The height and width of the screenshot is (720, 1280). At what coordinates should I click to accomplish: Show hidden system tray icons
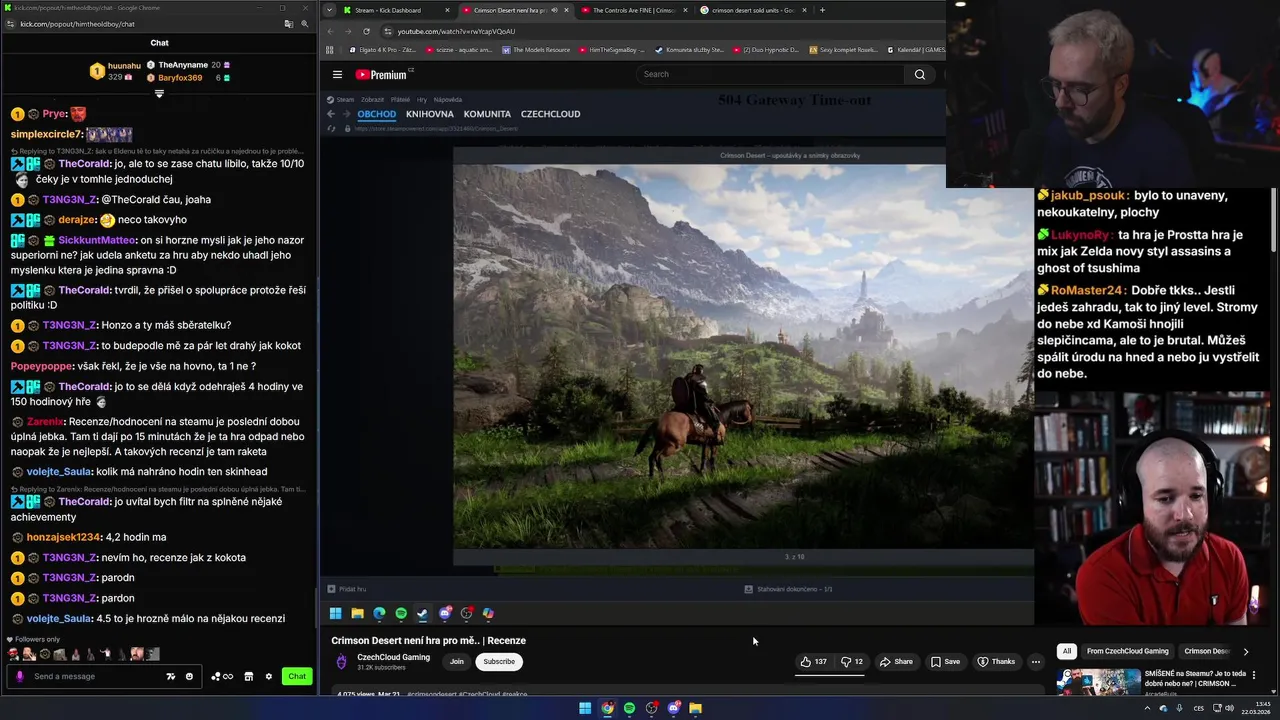(1147, 708)
